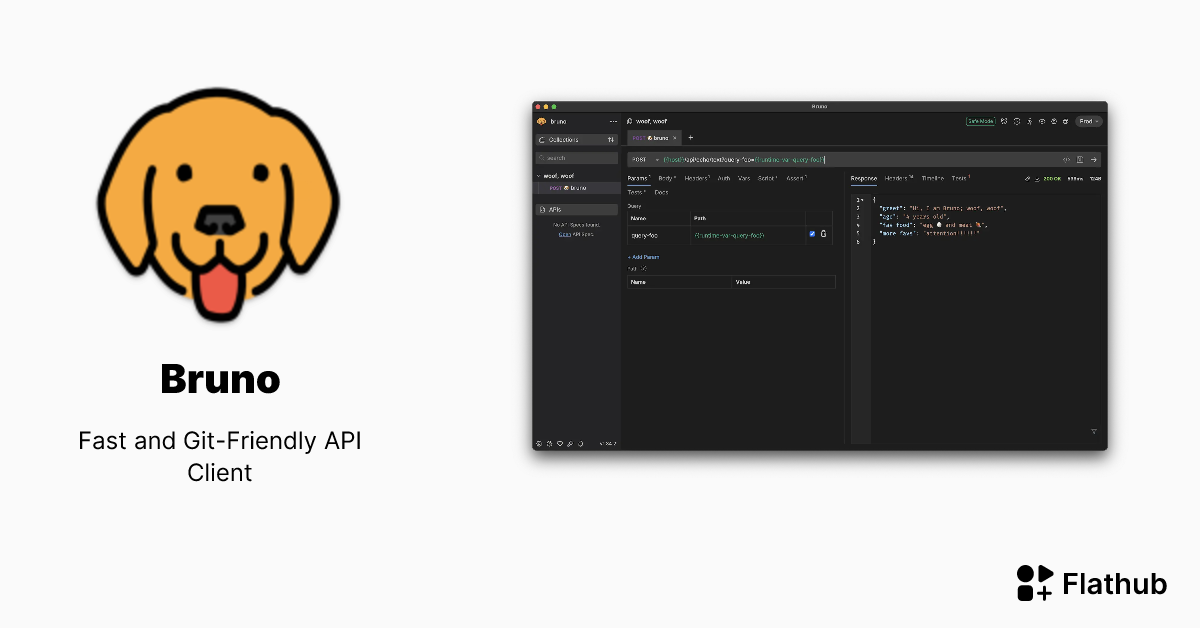
Task: Disable the query-foo parameter checkbox
Action: 812,234
